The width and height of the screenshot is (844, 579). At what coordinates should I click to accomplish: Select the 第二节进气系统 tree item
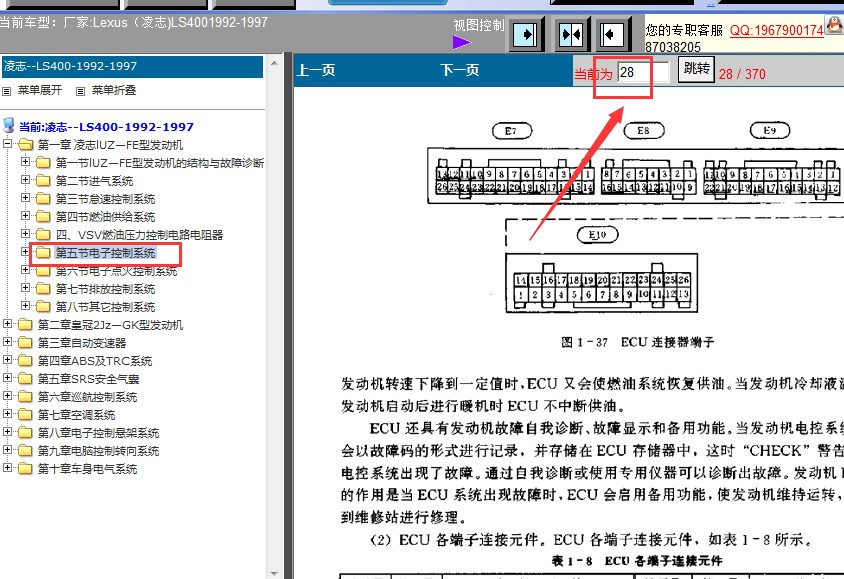94,181
